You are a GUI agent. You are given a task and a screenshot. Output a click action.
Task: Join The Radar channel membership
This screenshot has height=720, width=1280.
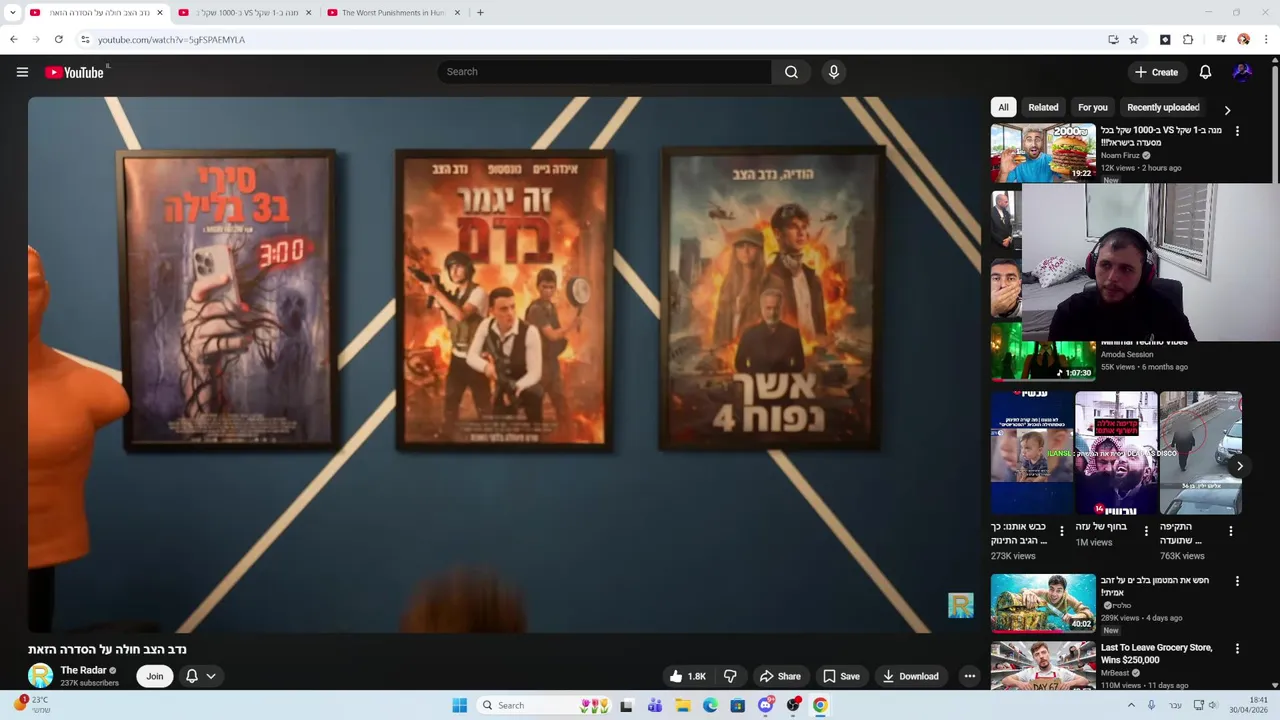click(154, 676)
